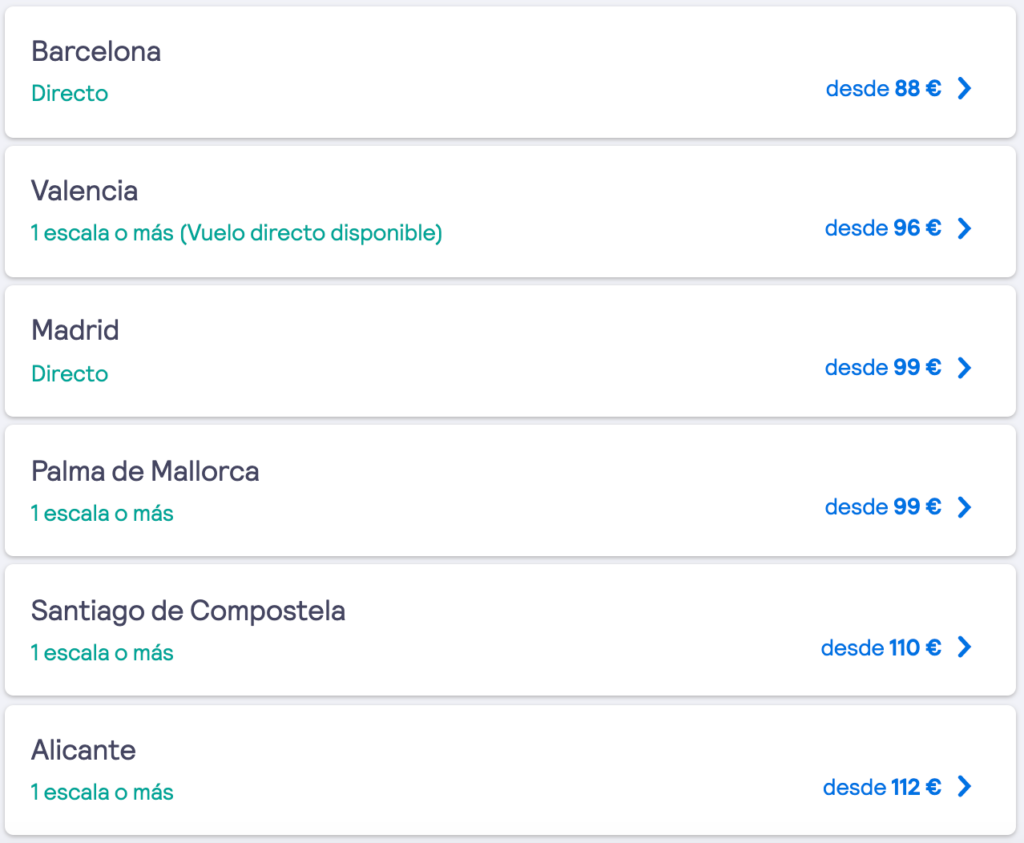The height and width of the screenshot is (843, 1024).
Task: Open the 'desde 112 €' Alicante price
Action: 882,787
